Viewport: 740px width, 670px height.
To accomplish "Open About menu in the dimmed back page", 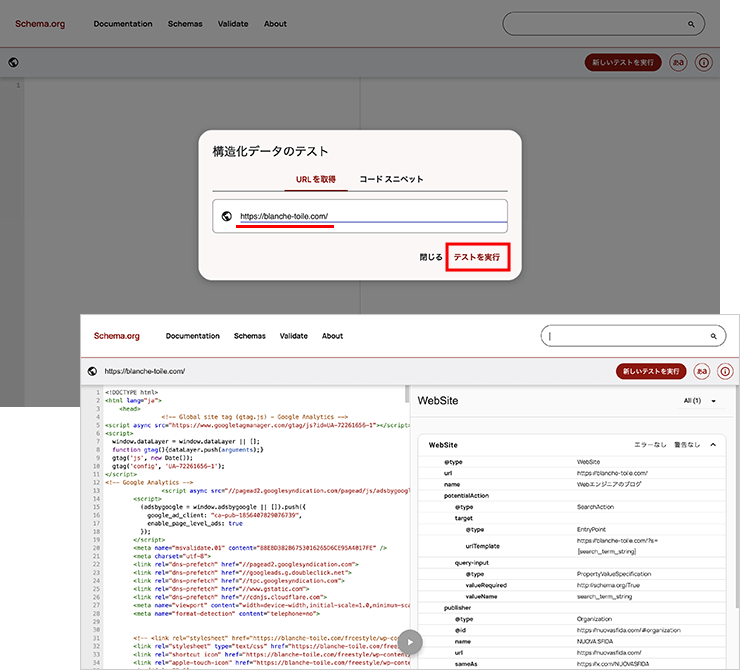I will 275,24.
